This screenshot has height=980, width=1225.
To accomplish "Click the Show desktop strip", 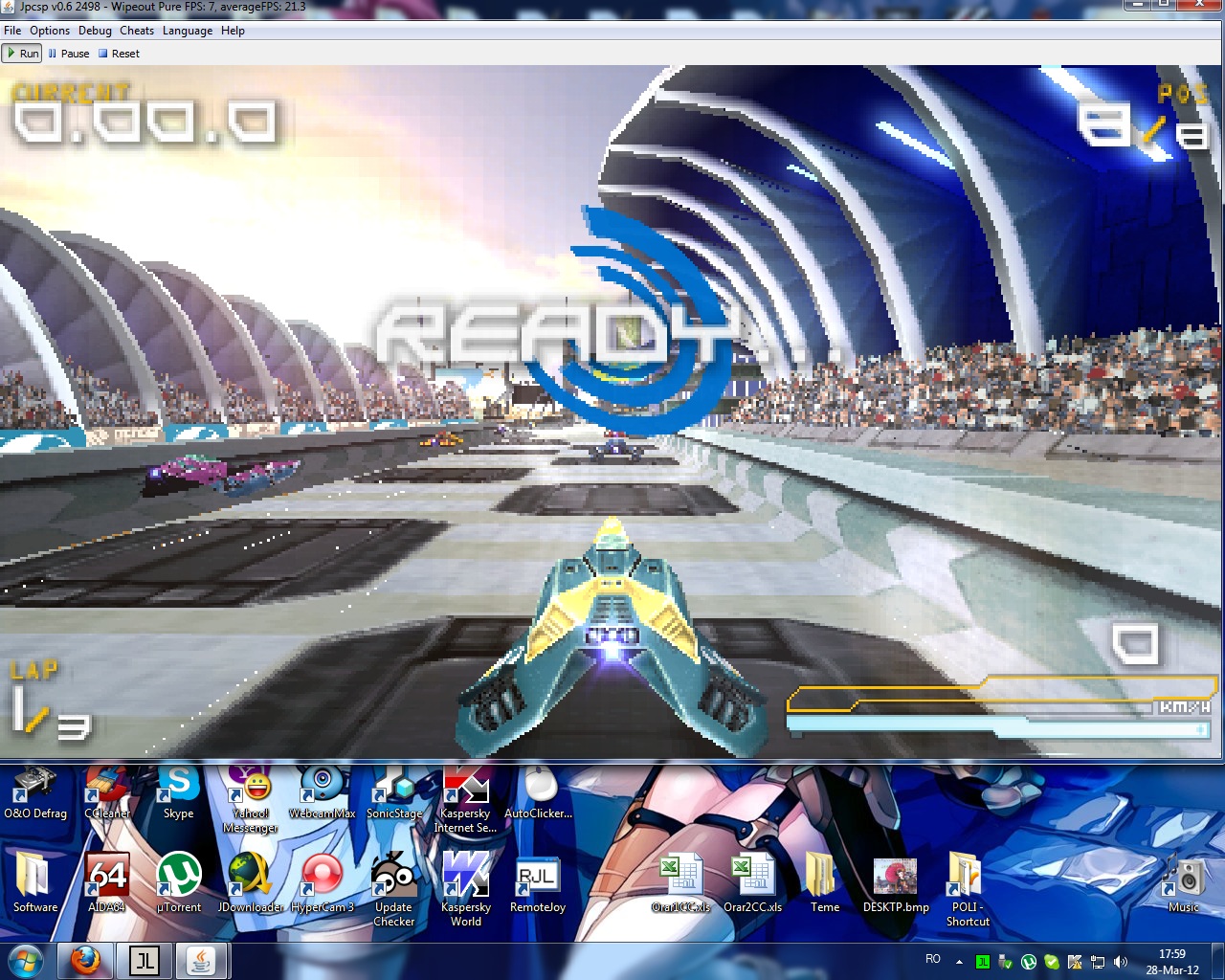I will pyautogui.click(x=1217, y=961).
